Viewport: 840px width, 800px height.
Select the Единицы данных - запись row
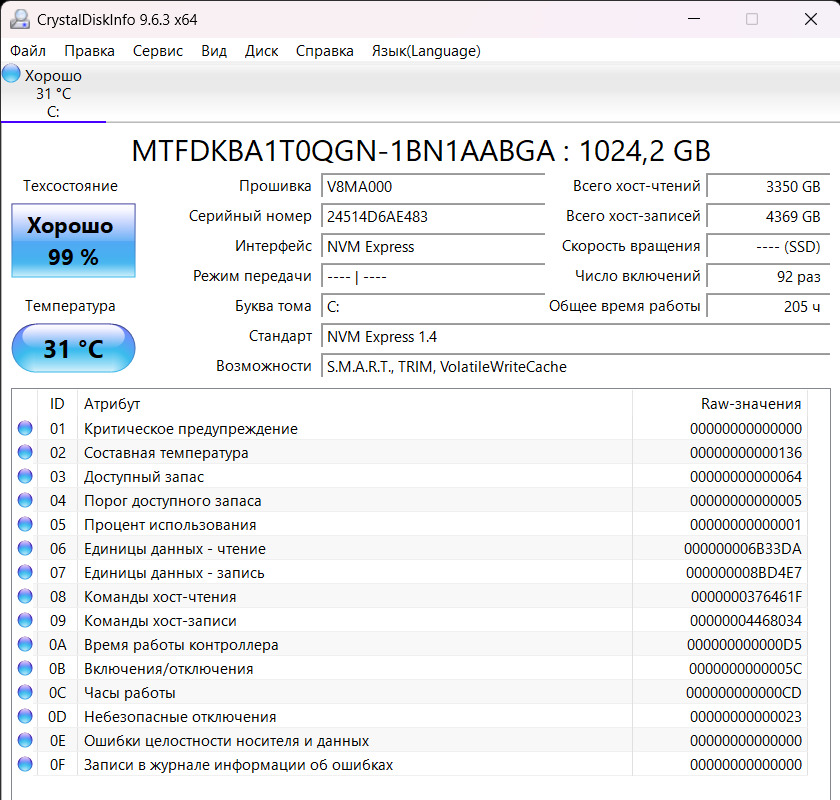click(x=410, y=573)
